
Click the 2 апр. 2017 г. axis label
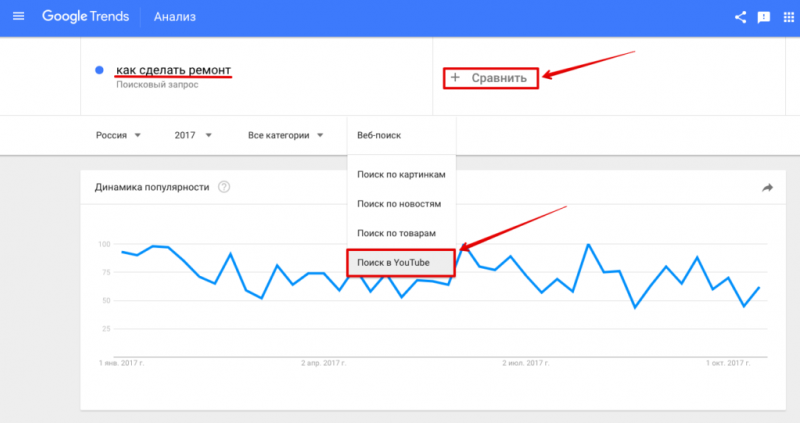pyautogui.click(x=323, y=363)
